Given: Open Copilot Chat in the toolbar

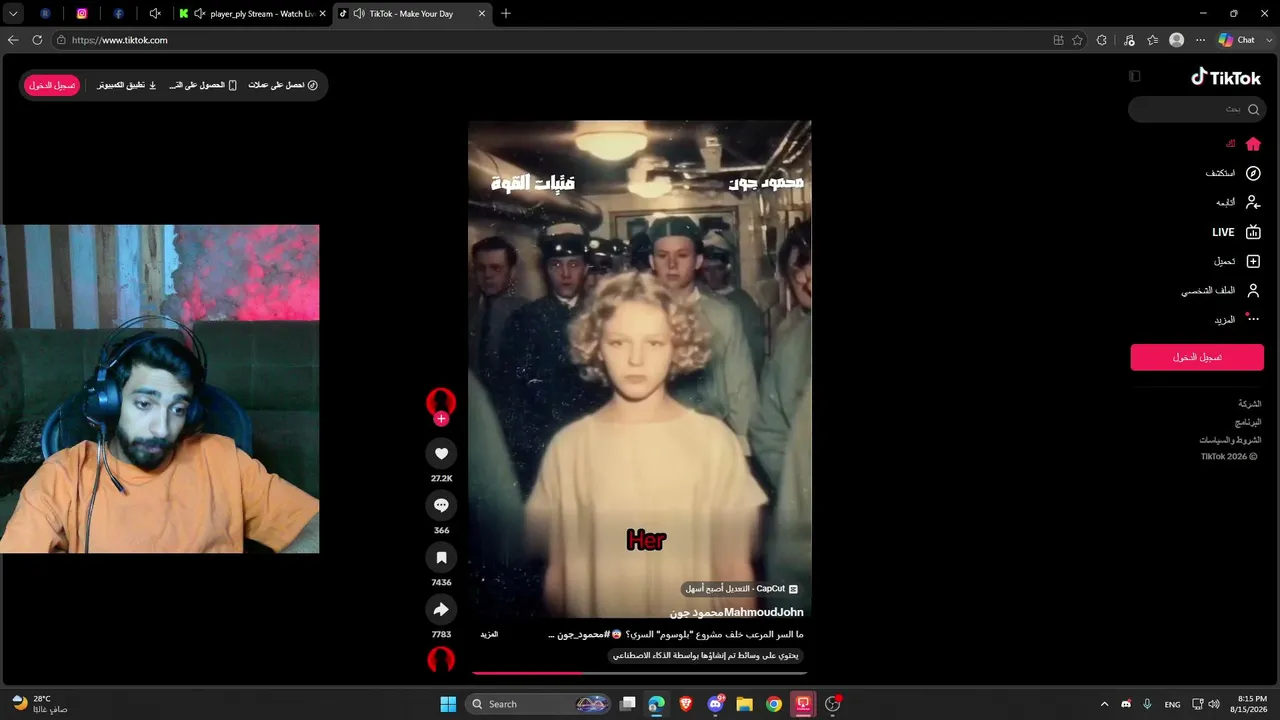Looking at the screenshot, I should [x=1237, y=40].
